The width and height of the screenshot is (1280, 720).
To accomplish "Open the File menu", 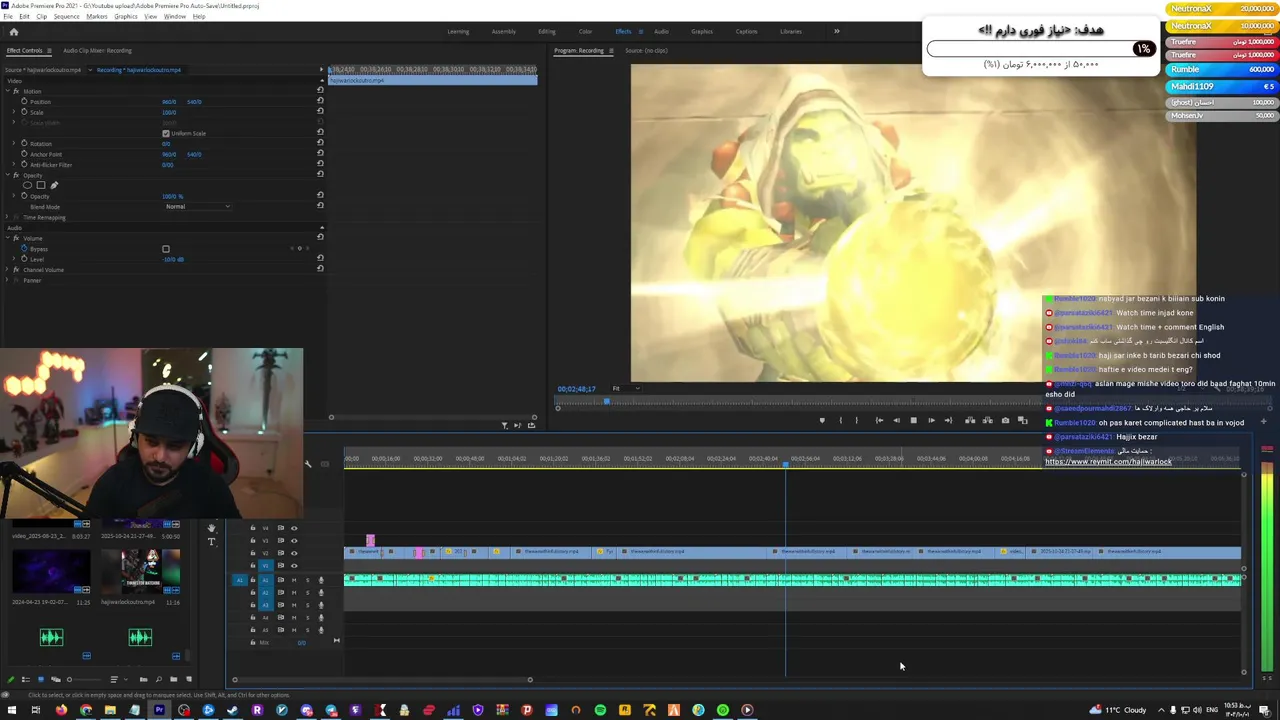I will click(8, 17).
